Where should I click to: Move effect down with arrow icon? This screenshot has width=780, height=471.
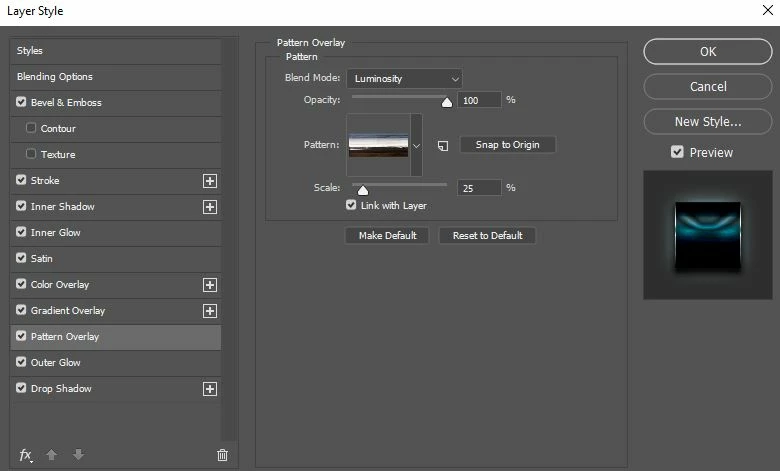pyautogui.click(x=78, y=455)
